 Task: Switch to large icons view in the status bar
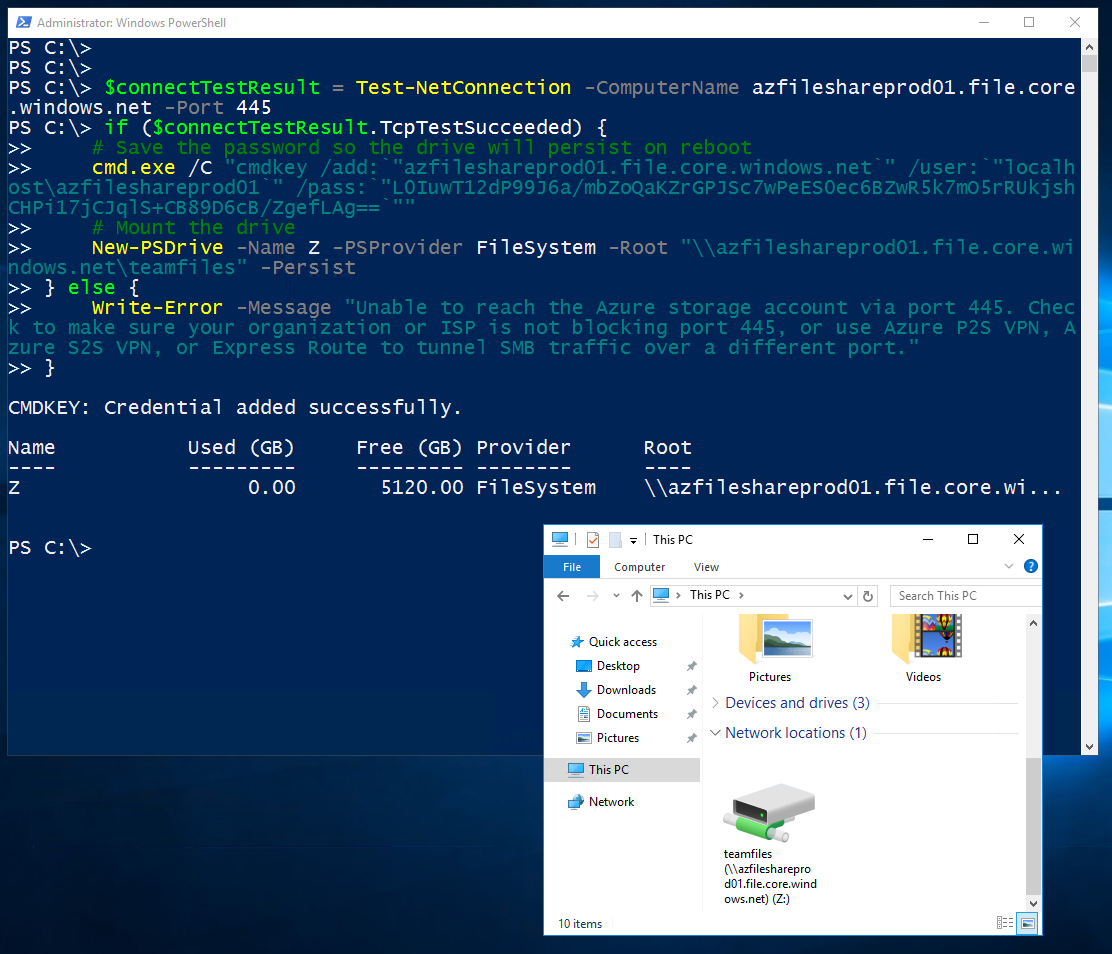(x=1028, y=923)
